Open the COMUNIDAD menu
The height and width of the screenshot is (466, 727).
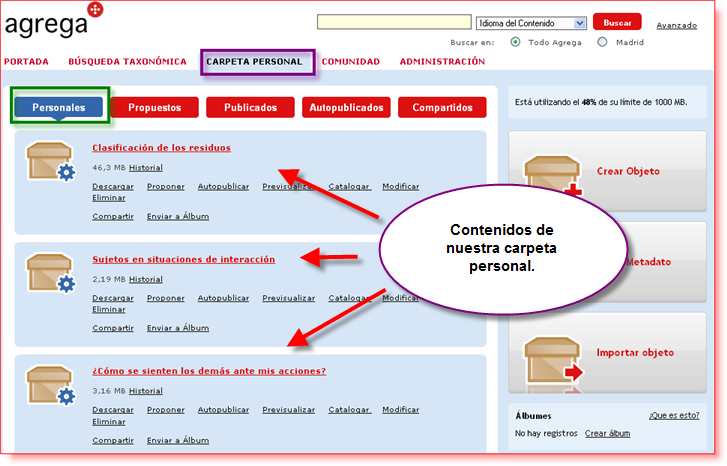(351, 62)
